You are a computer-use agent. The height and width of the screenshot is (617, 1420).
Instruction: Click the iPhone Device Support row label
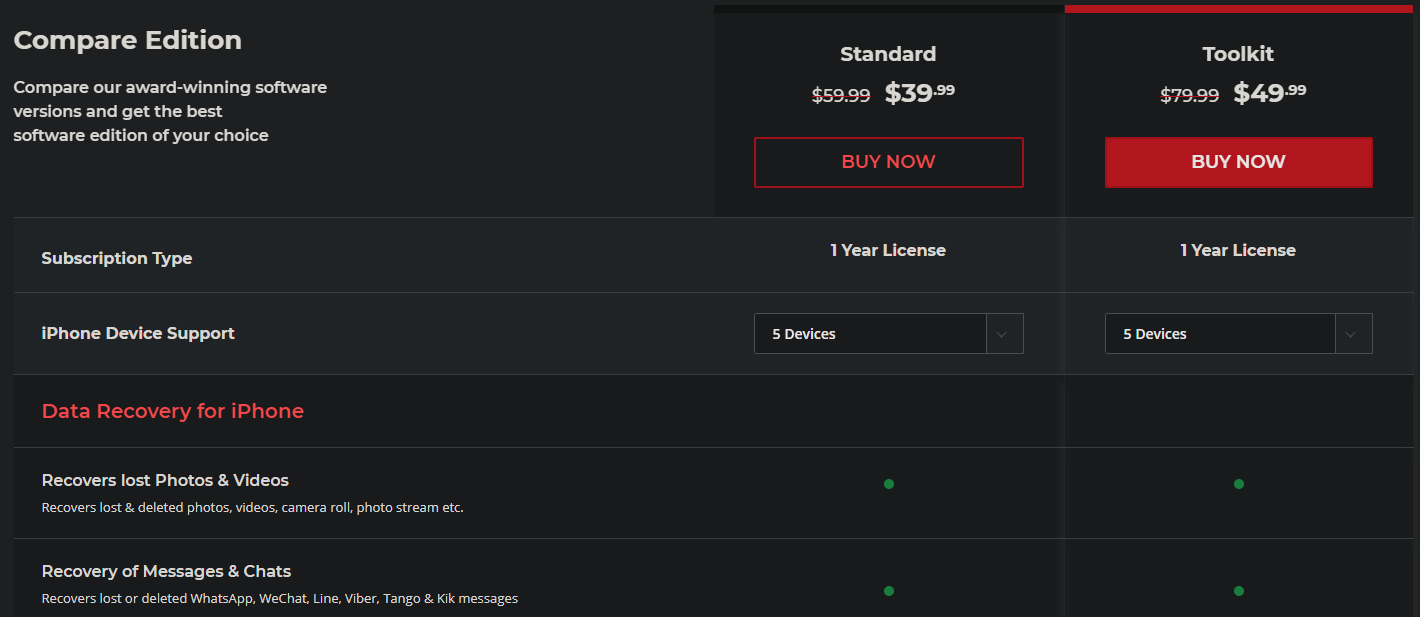click(138, 333)
